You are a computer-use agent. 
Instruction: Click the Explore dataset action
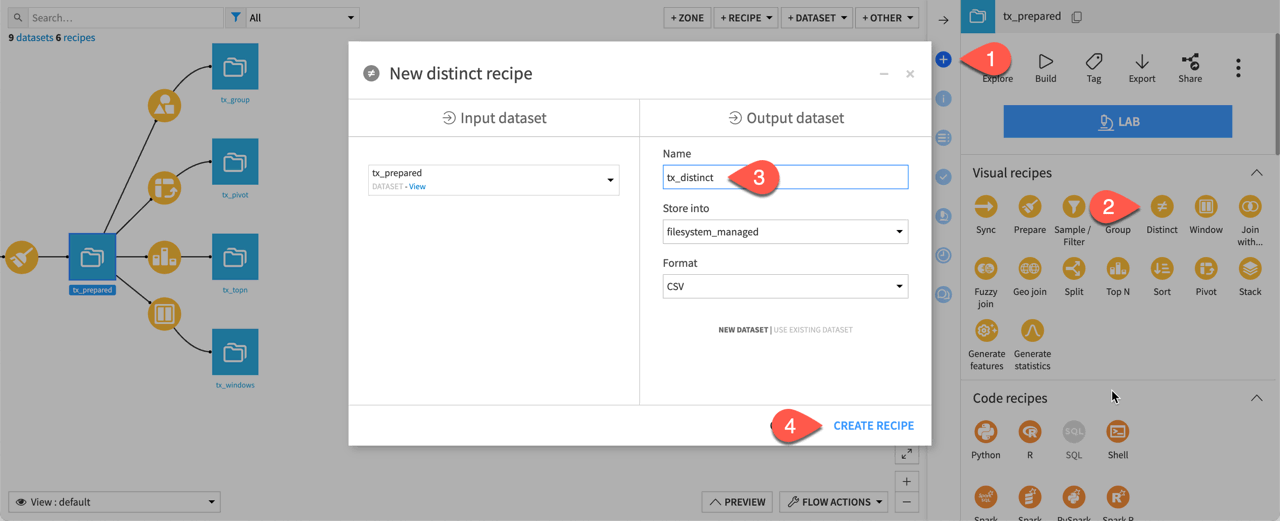click(997, 68)
